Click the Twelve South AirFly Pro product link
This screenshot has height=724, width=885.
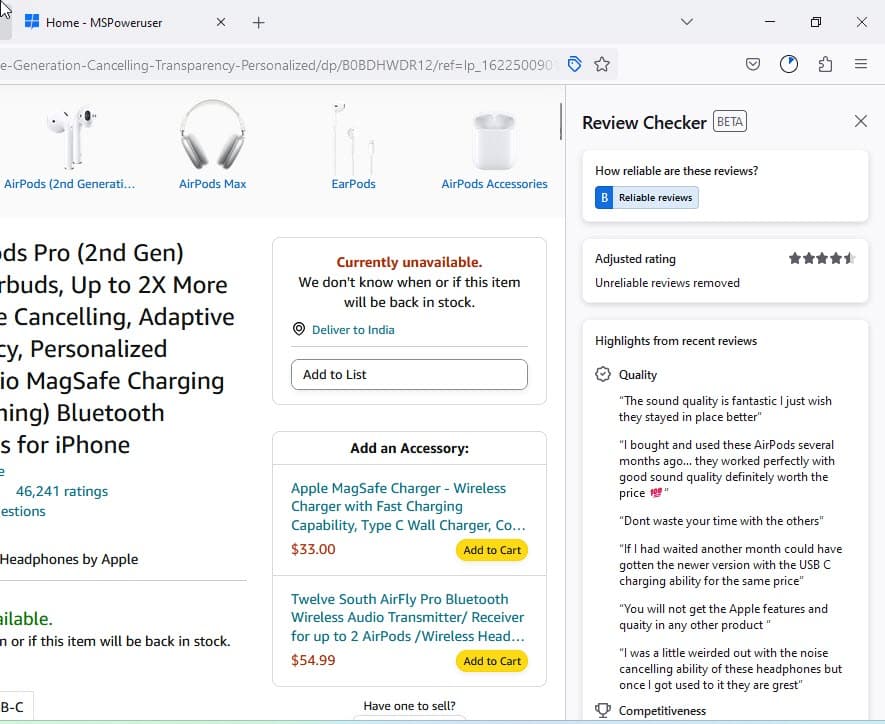408,617
